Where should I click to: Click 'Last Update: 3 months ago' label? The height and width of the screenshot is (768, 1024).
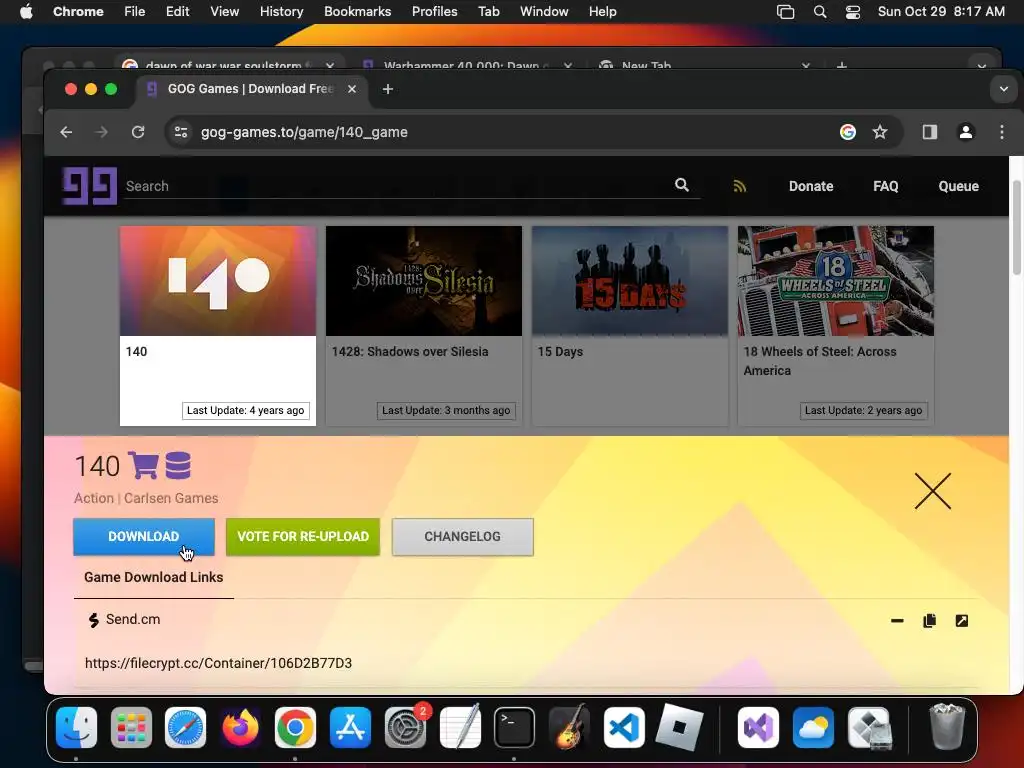coord(446,411)
